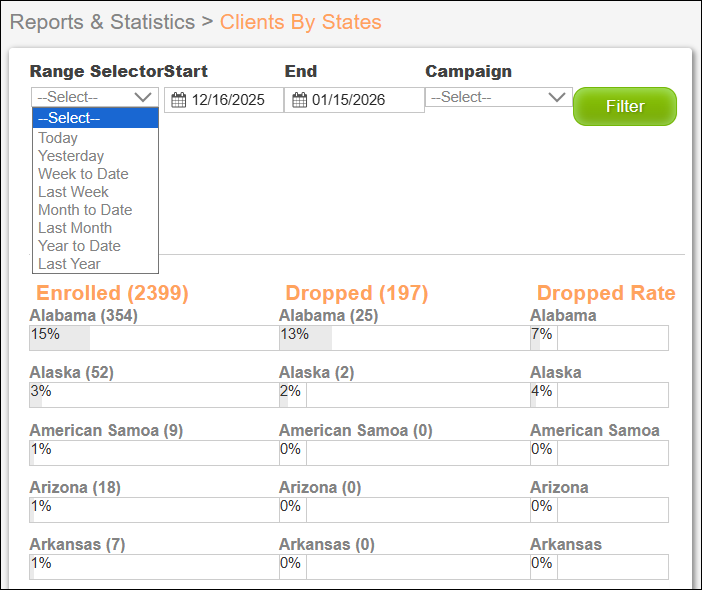Open the Range Selector dropdown
Screen dimensions: 702x590
coord(95,97)
